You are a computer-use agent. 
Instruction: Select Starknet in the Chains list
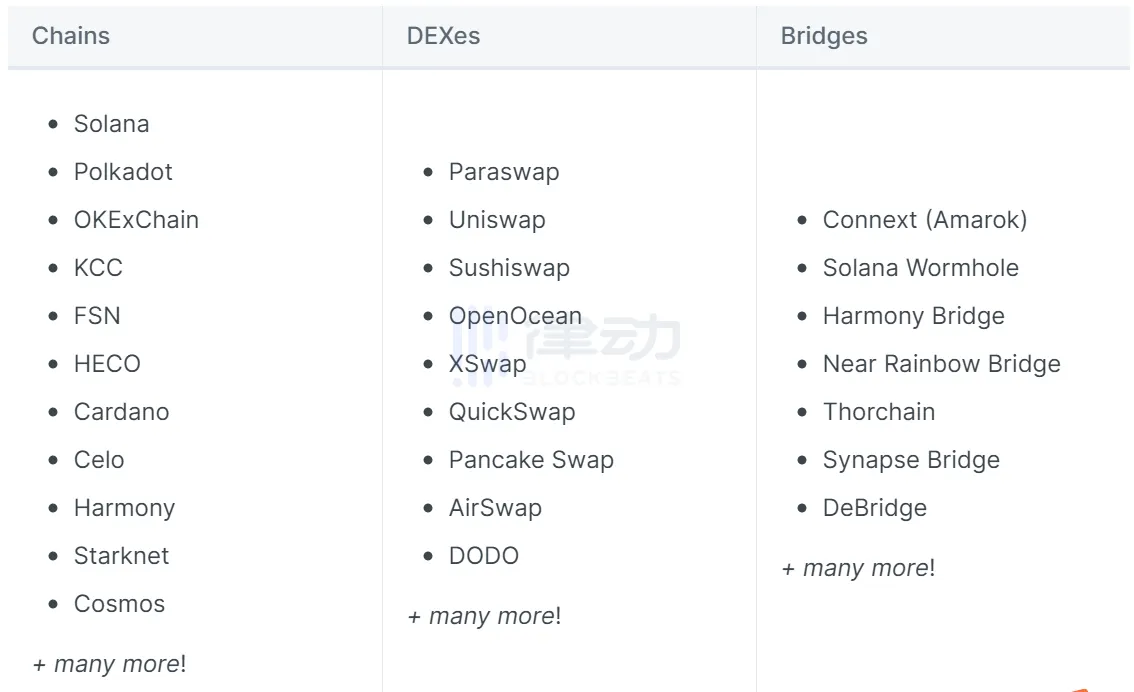tap(121, 556)
